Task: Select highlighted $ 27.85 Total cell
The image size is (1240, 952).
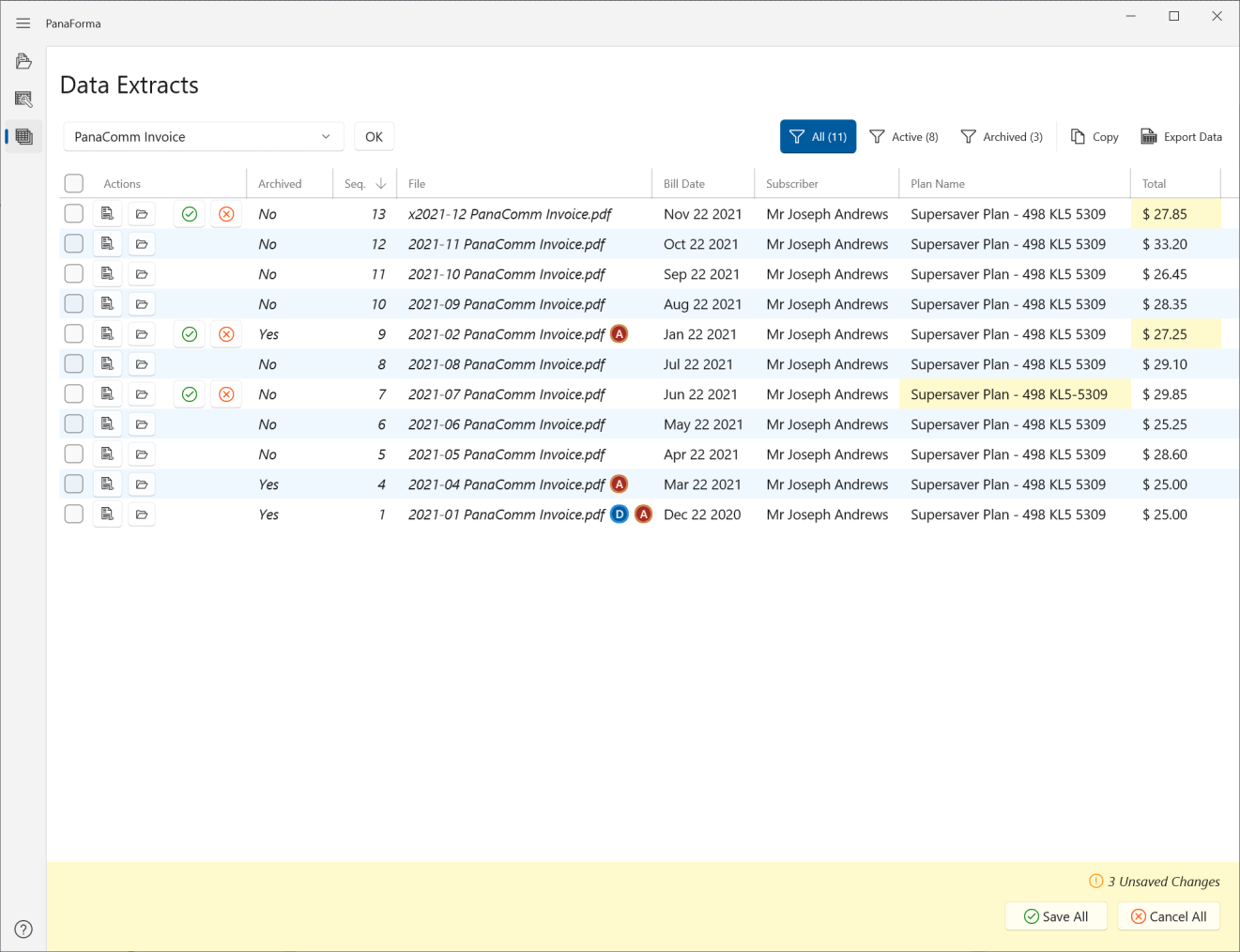Action: click(x=1175, y=214)
